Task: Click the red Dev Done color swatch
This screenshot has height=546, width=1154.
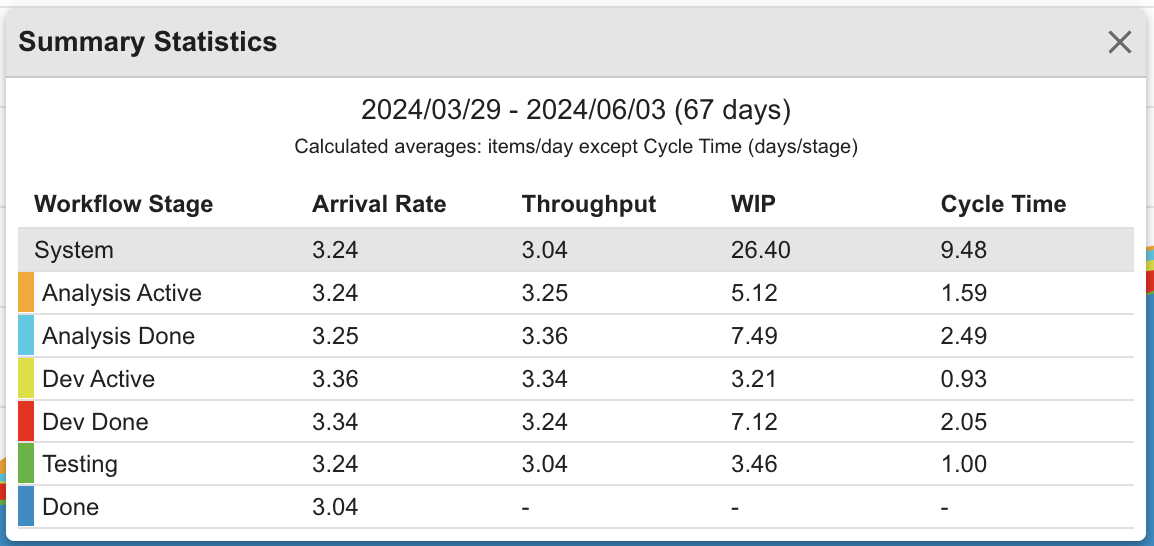Action: [x=27, y=422]
